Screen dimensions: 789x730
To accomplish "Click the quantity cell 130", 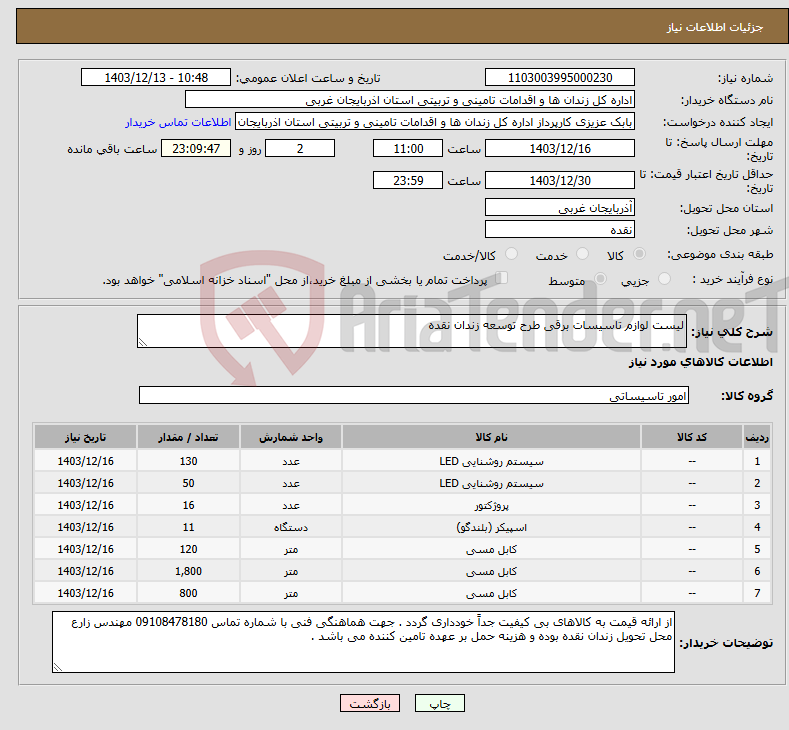I will click(x=188, y=461).
